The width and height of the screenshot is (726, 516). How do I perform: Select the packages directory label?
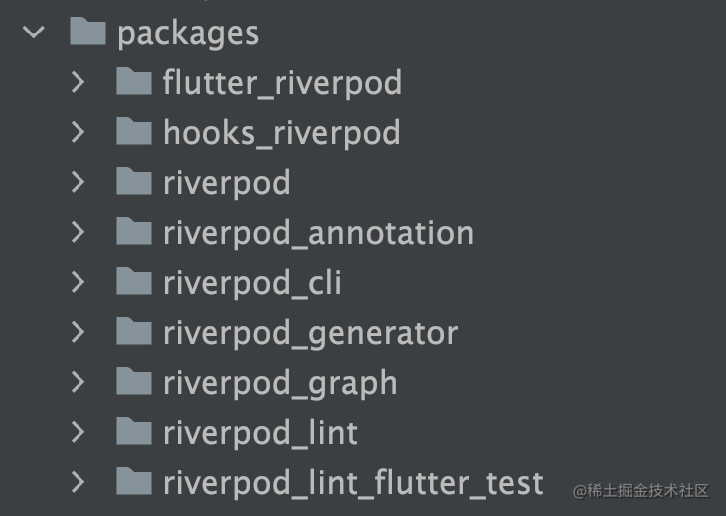coord(188,34)
